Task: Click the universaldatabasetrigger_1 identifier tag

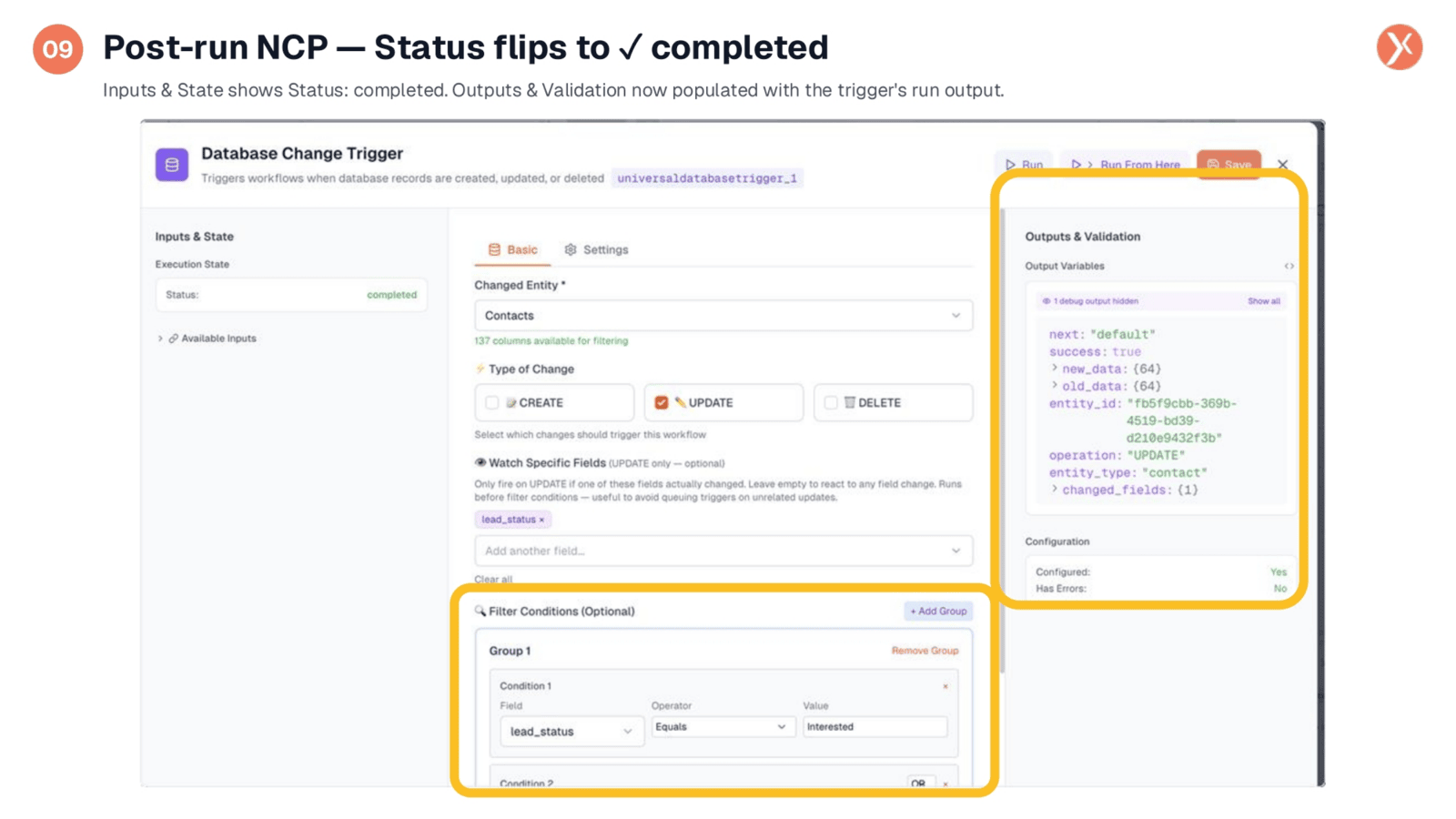Action: pyautogui.click(x=707, y=178)
